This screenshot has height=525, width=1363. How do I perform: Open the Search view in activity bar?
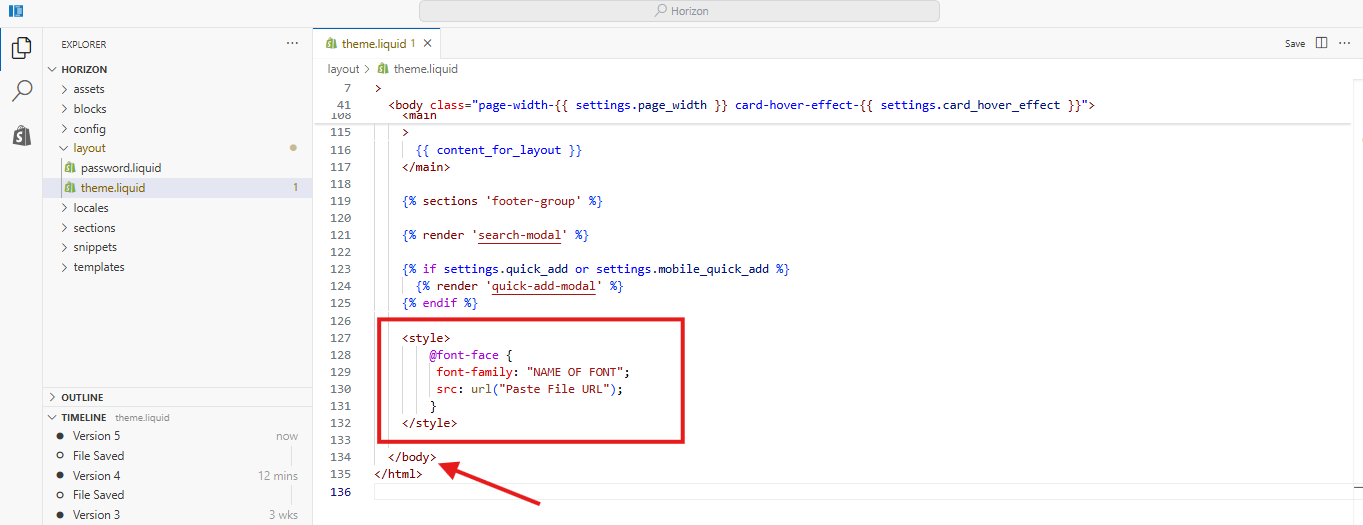[21, 91]
